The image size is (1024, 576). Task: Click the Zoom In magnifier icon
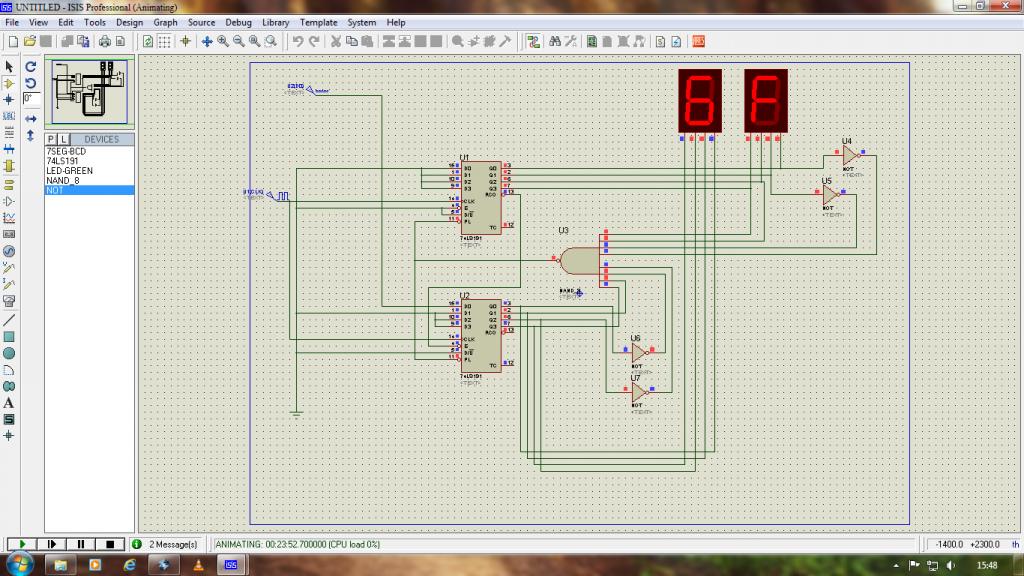[223, 41]
